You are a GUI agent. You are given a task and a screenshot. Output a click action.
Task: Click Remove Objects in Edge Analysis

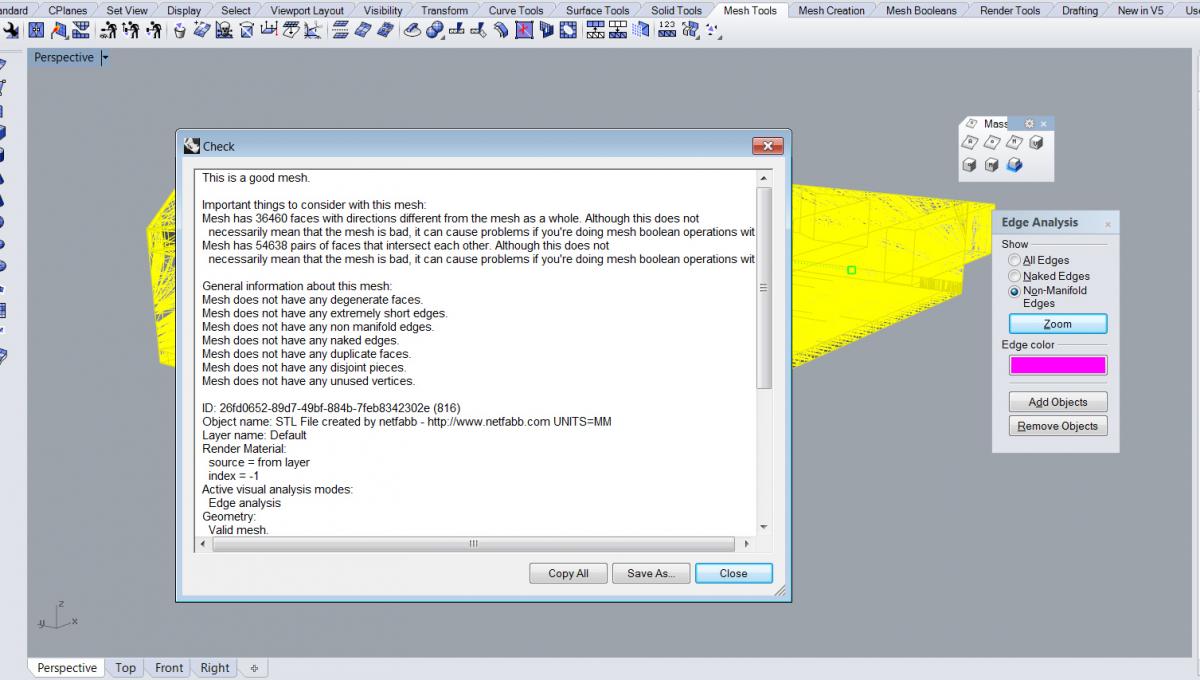point(1058,426)
